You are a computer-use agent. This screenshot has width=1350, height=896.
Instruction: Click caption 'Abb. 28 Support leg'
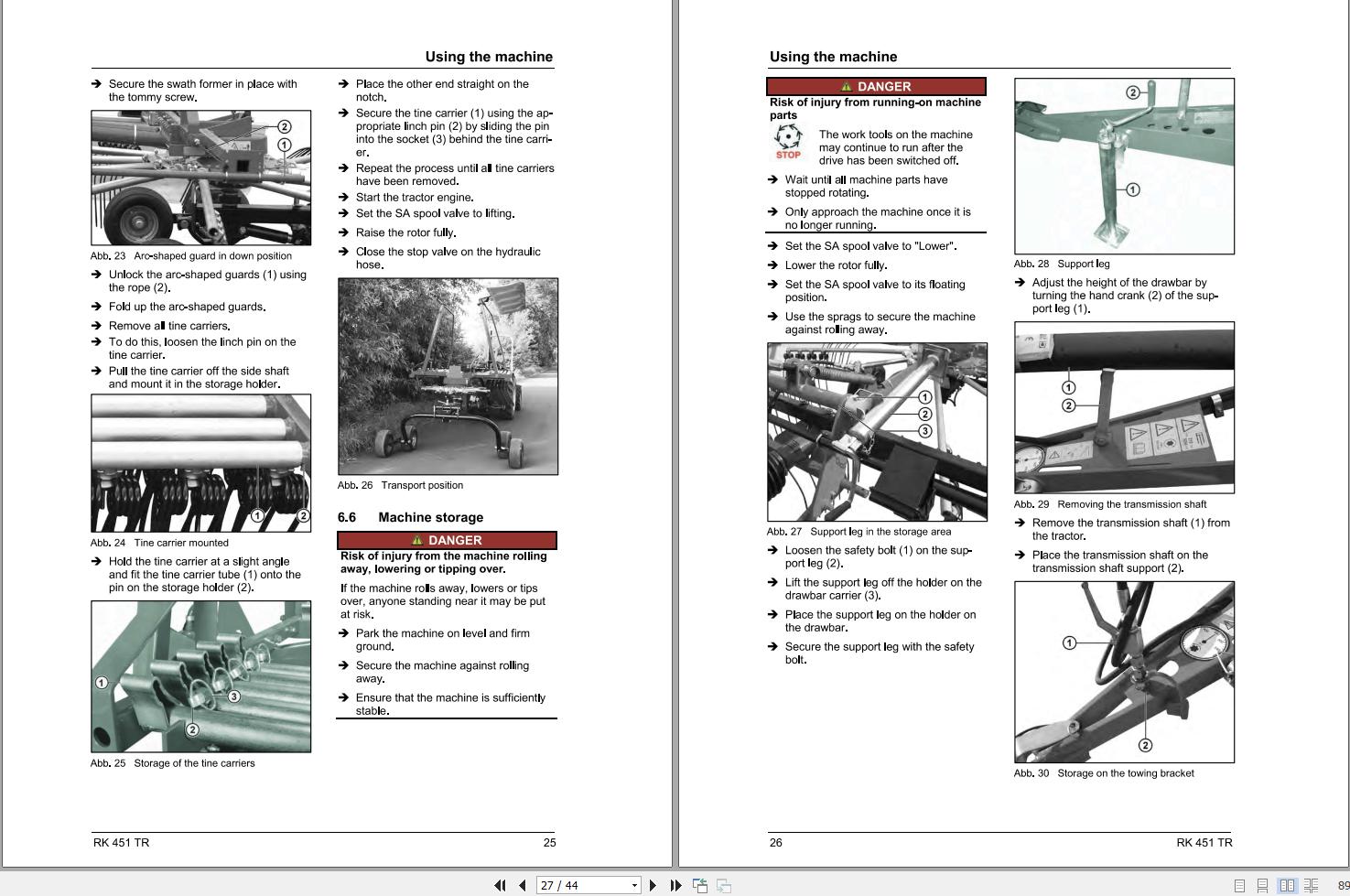1062,264
